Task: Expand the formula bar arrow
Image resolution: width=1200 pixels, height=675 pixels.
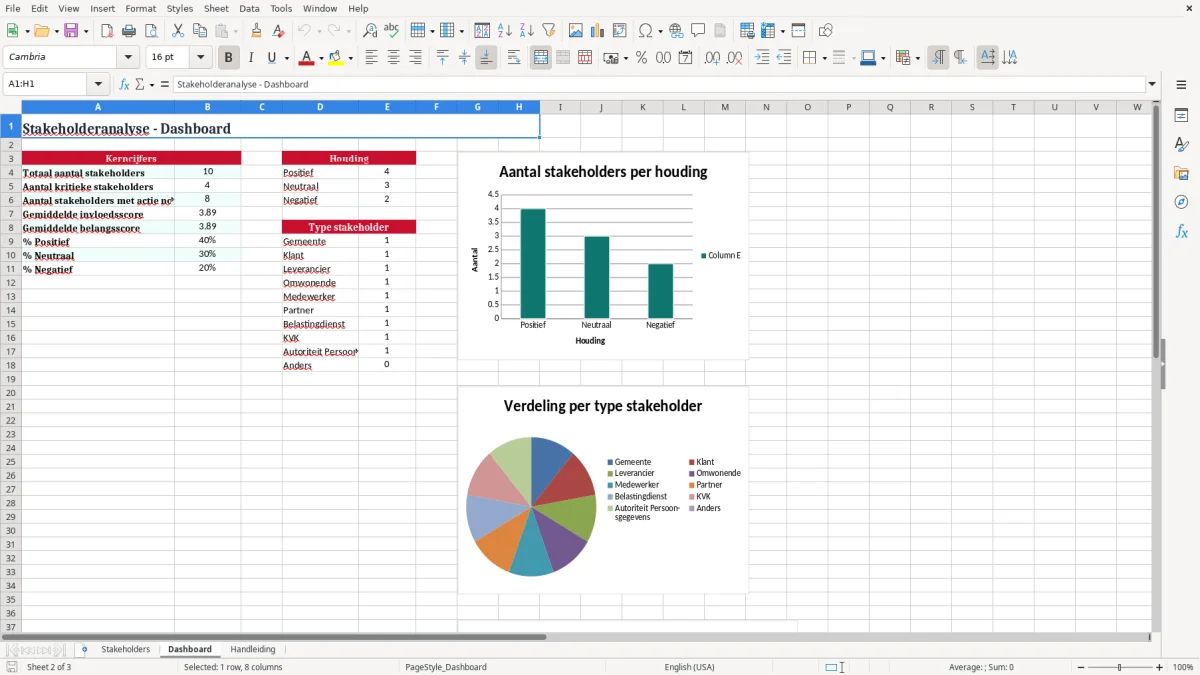Action: [1152, 85]
